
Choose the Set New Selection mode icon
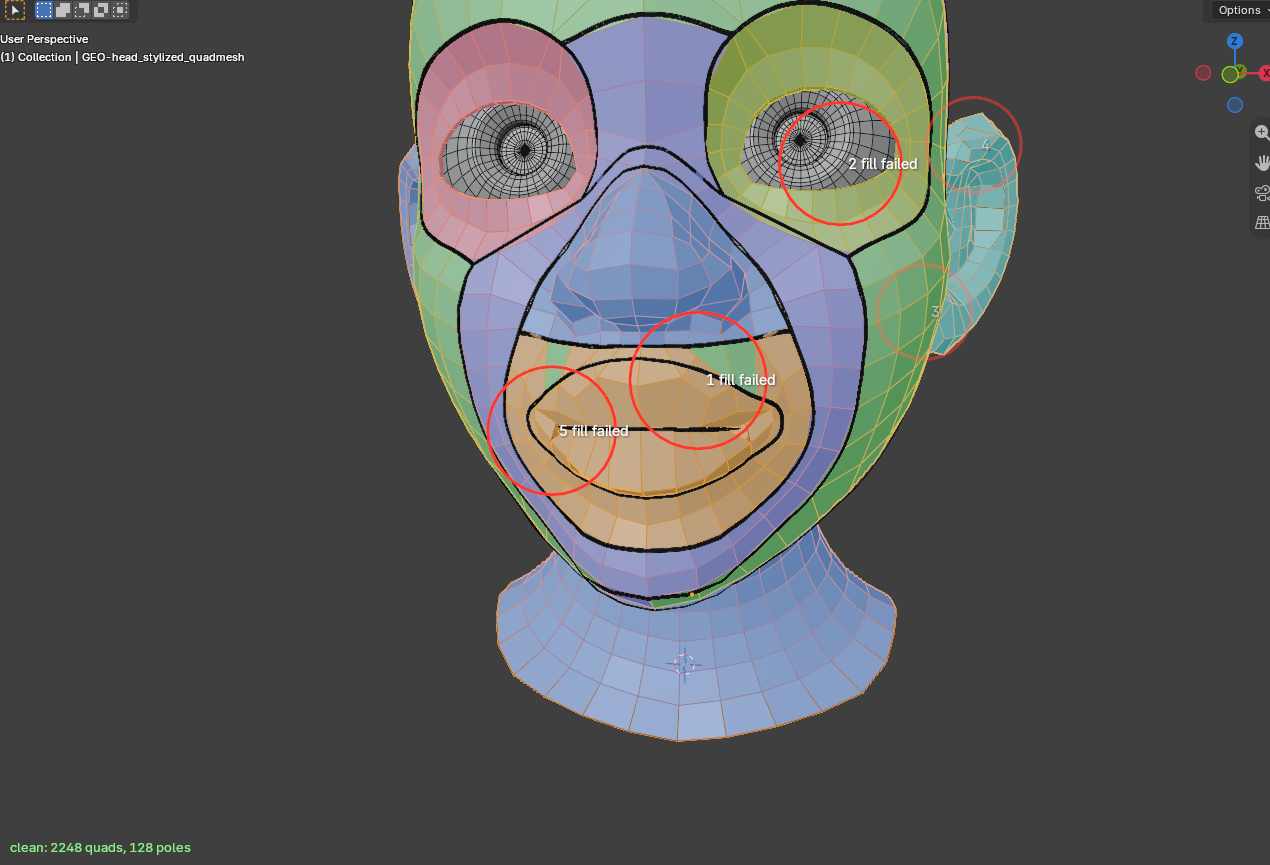[44, 10]
